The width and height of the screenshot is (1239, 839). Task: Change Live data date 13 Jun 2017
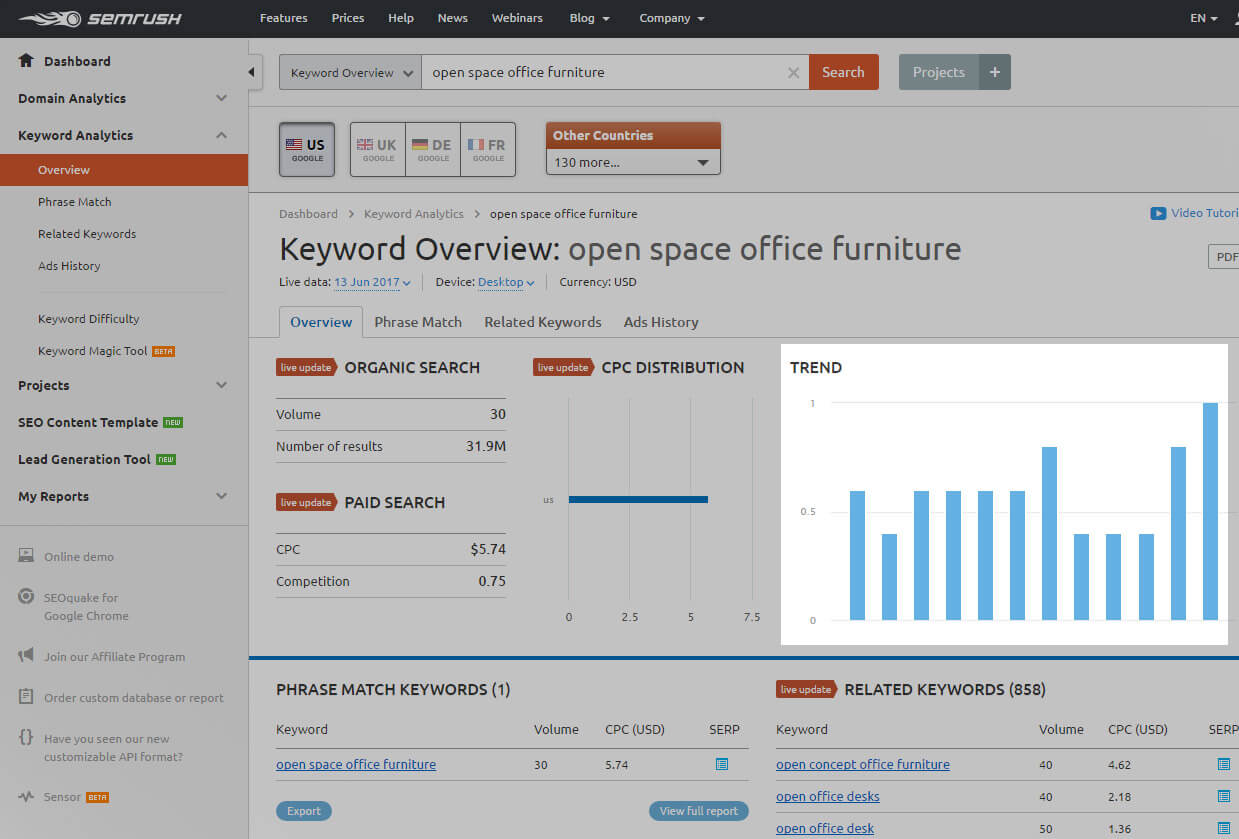(x=372, y=282)
